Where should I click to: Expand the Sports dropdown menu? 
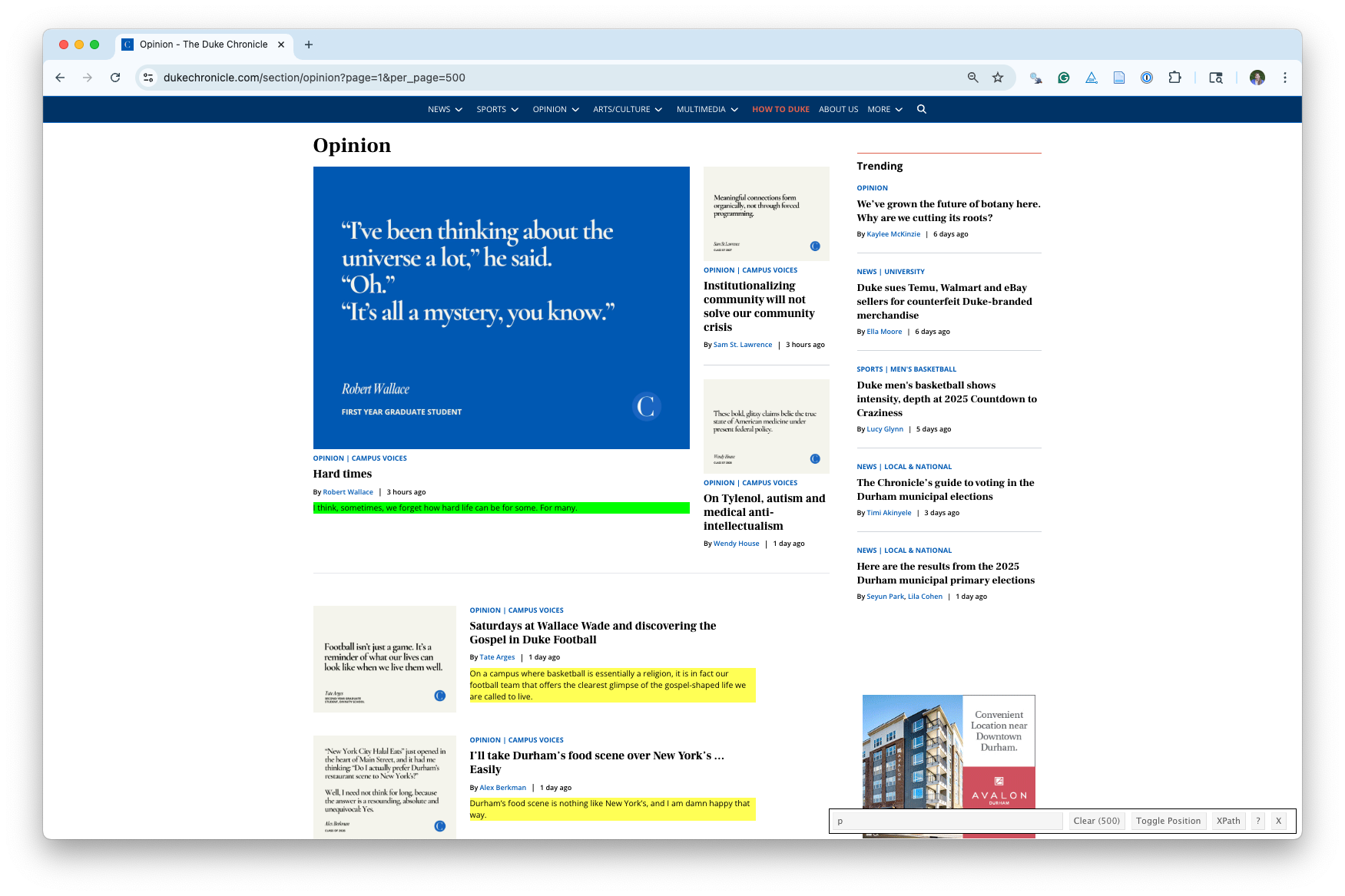[x=497, y=109]
